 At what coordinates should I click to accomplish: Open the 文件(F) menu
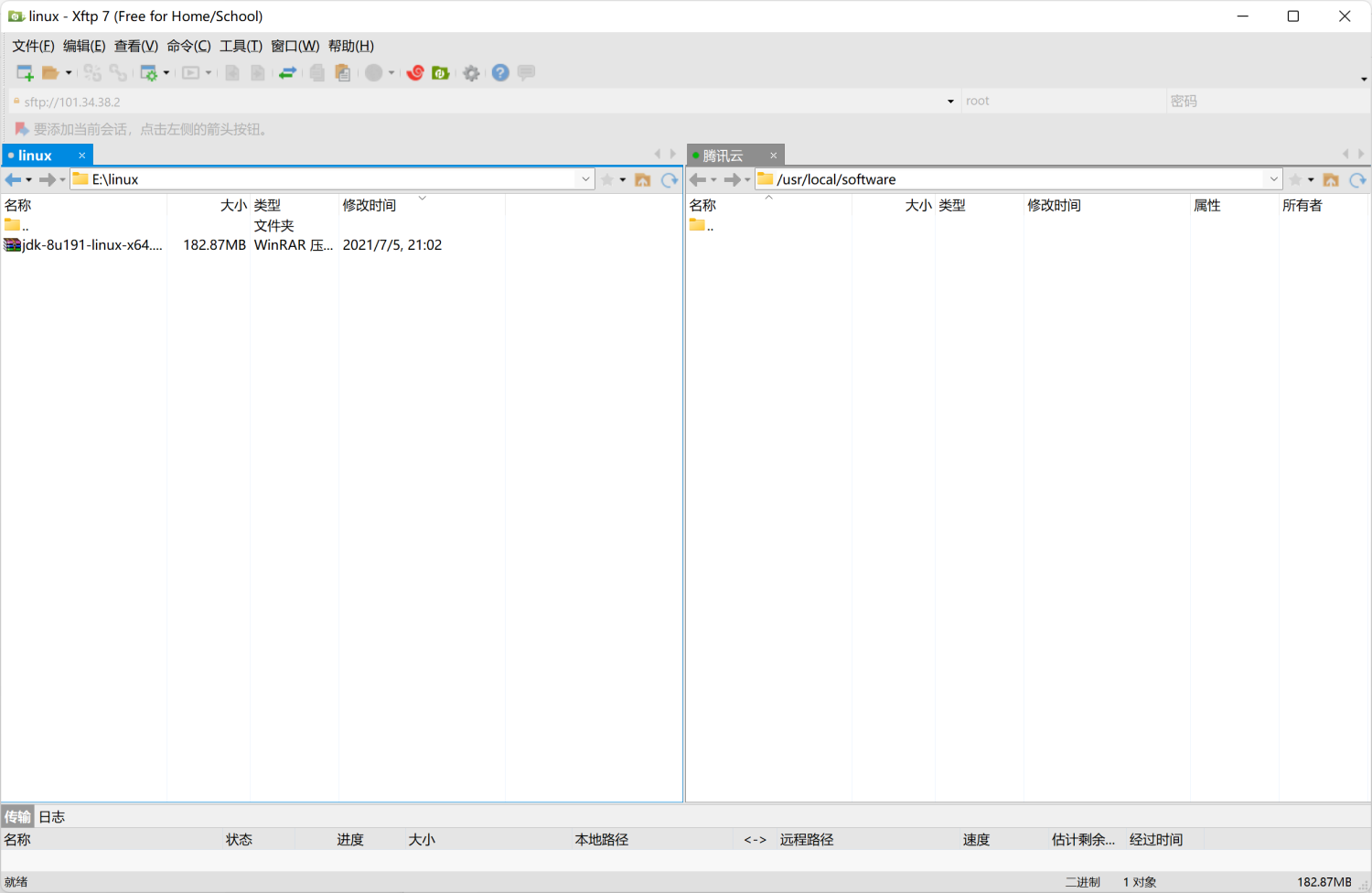tap(33, 46)
